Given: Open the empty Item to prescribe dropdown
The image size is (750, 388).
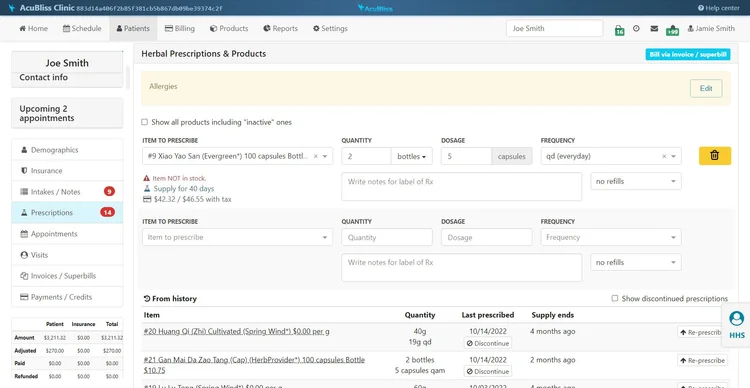Looking at the screenshot, I should (x=237, y=237).
